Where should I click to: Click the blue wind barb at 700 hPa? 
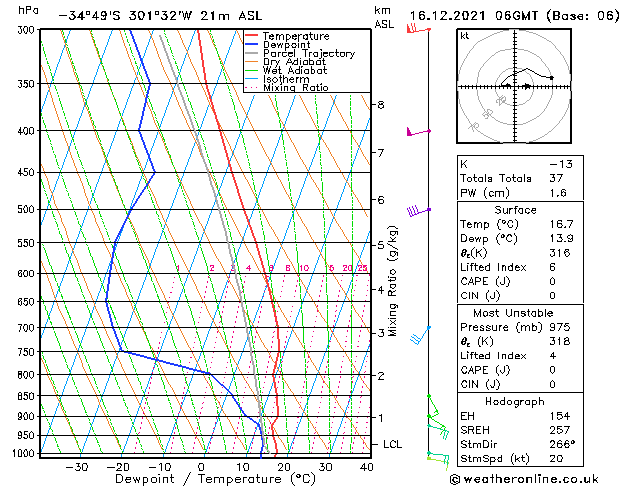(419, 334)
